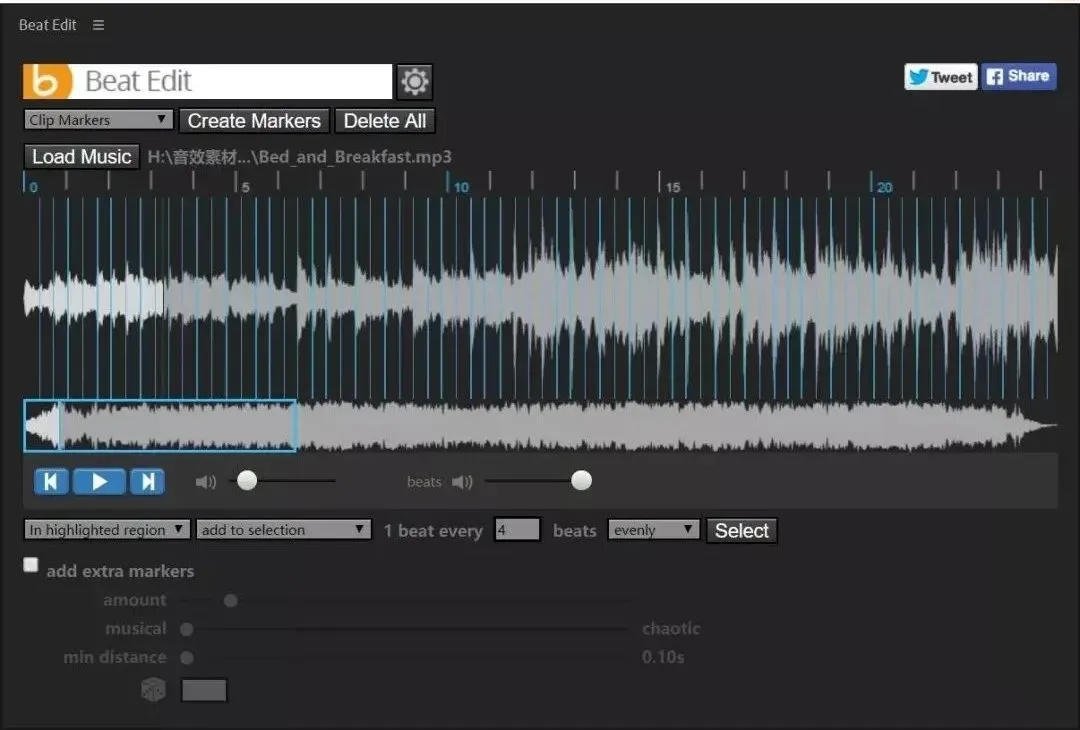Image resolution: width=1080 pixels, height=730 pixels.
Task: Click the amount slider handle
Action: (x=231, y=601)
